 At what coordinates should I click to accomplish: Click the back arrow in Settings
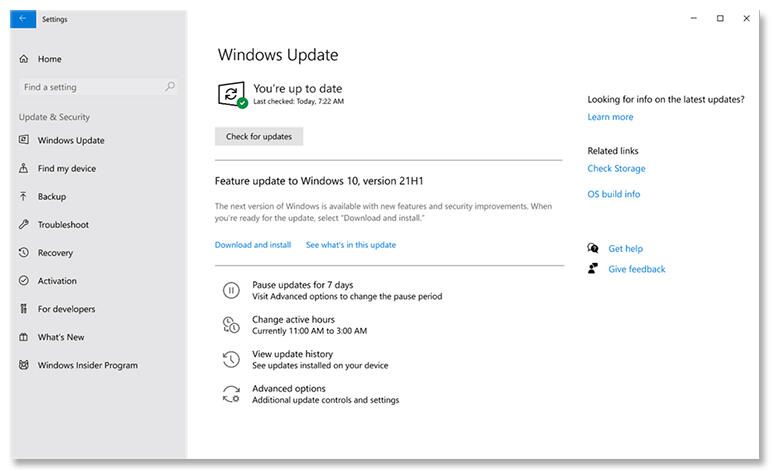tap(23, 19)
